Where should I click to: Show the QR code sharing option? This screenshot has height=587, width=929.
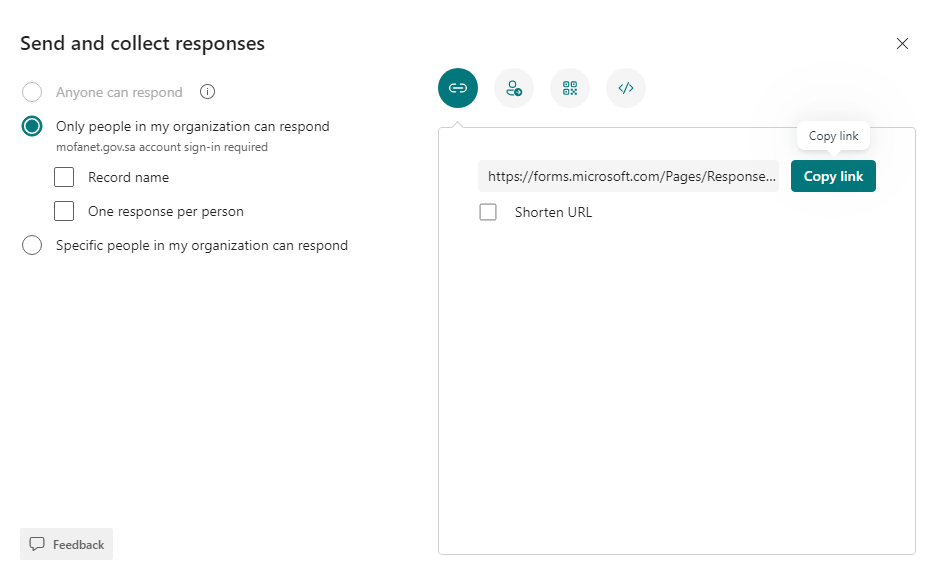[570, 88]
